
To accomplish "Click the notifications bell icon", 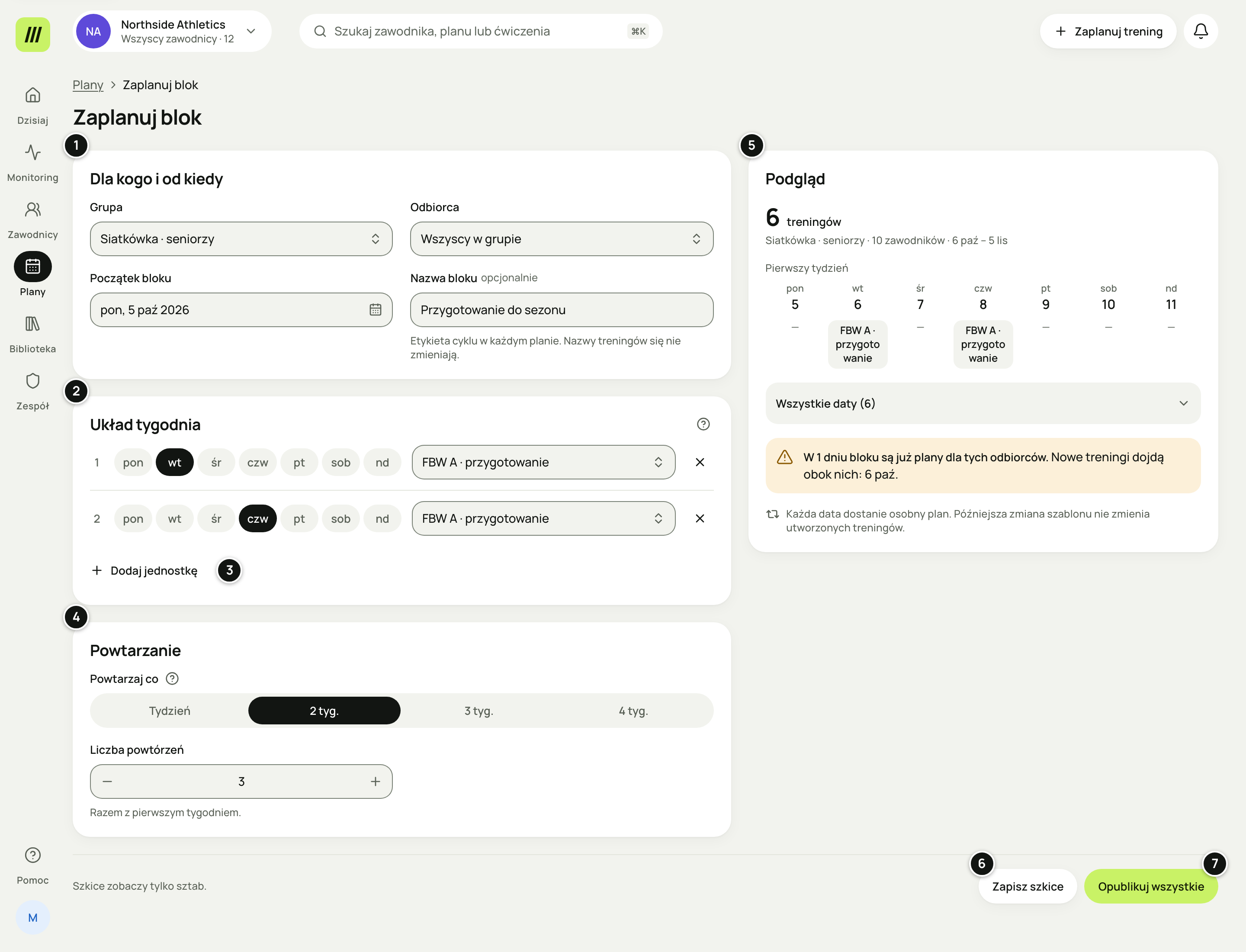I will [1200, 31].
